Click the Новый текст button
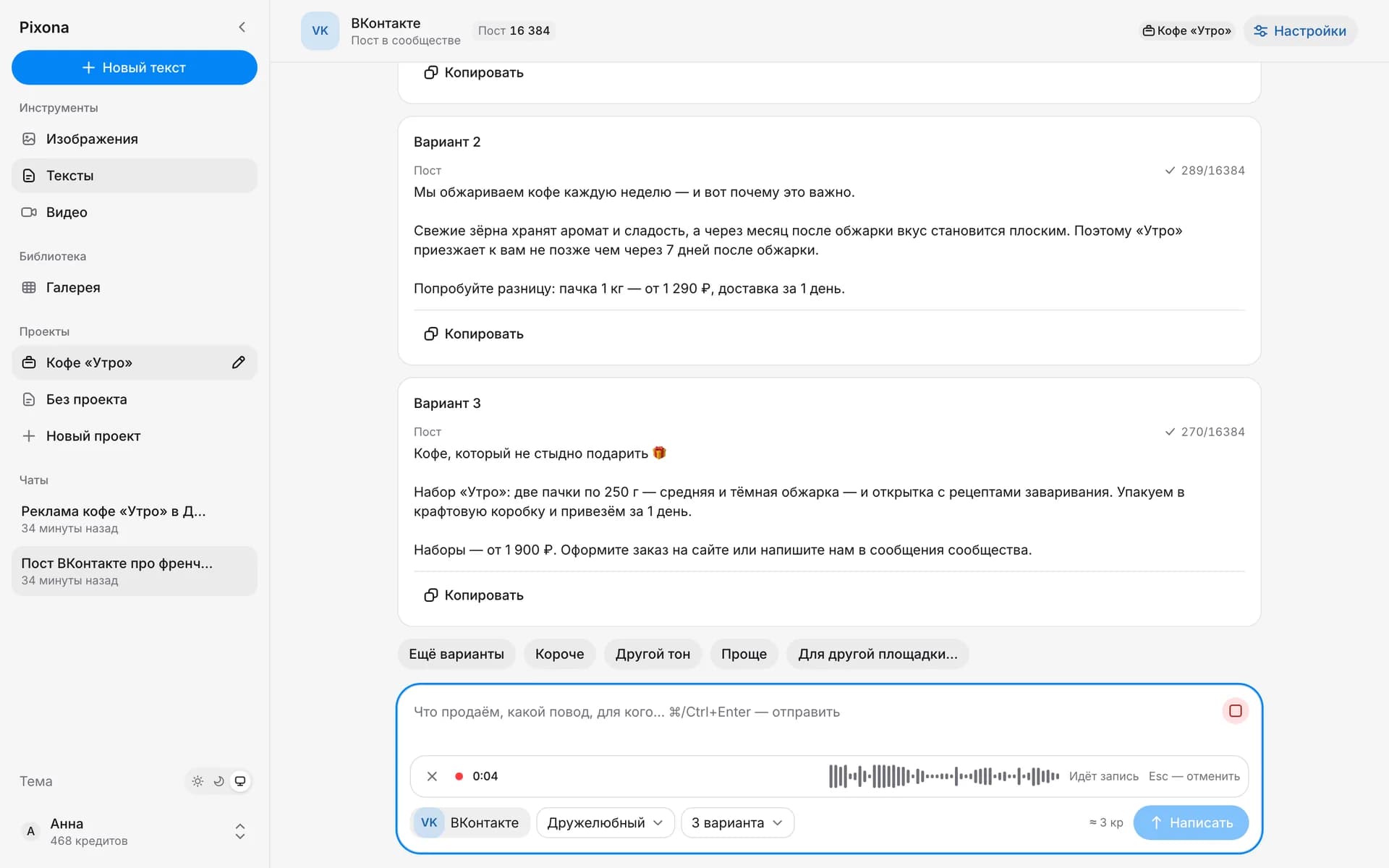The width and height of the screenshot is (1389, 868). point(134,67)
